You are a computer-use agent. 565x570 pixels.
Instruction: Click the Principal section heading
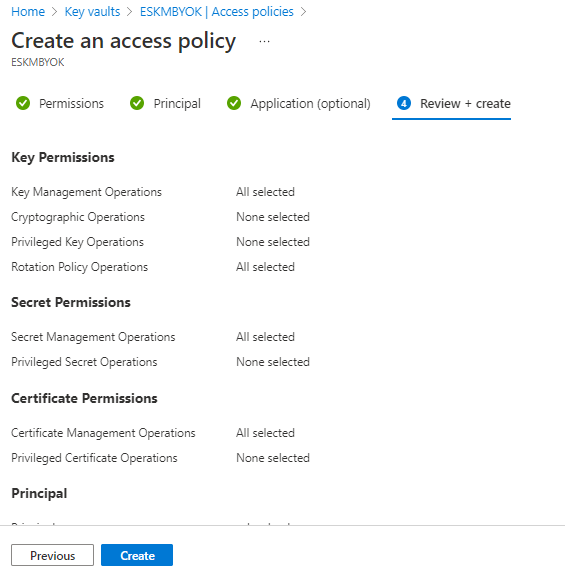[x=39, y=493]
